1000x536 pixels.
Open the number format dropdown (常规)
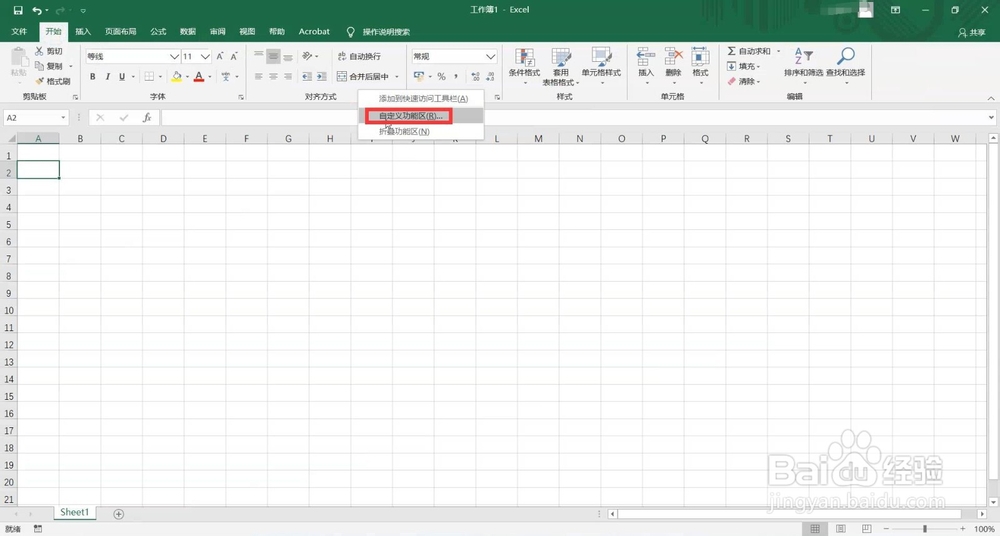point(490,57)
